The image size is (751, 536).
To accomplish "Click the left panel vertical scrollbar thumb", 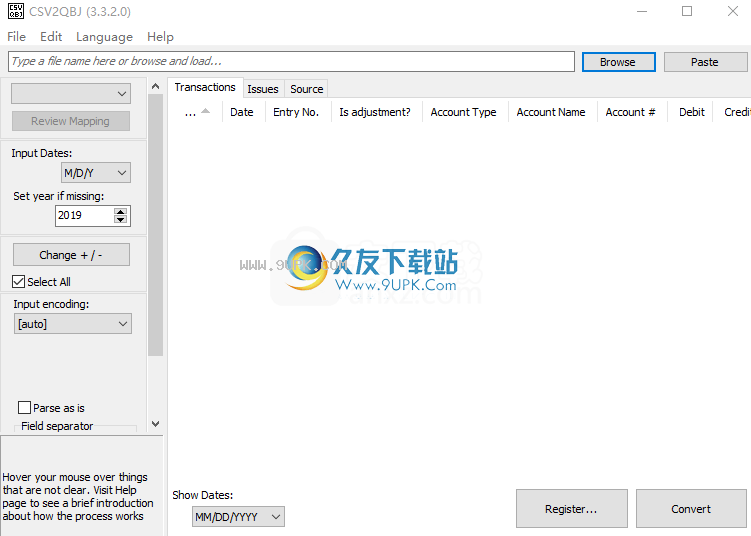I will coord(155,225).
